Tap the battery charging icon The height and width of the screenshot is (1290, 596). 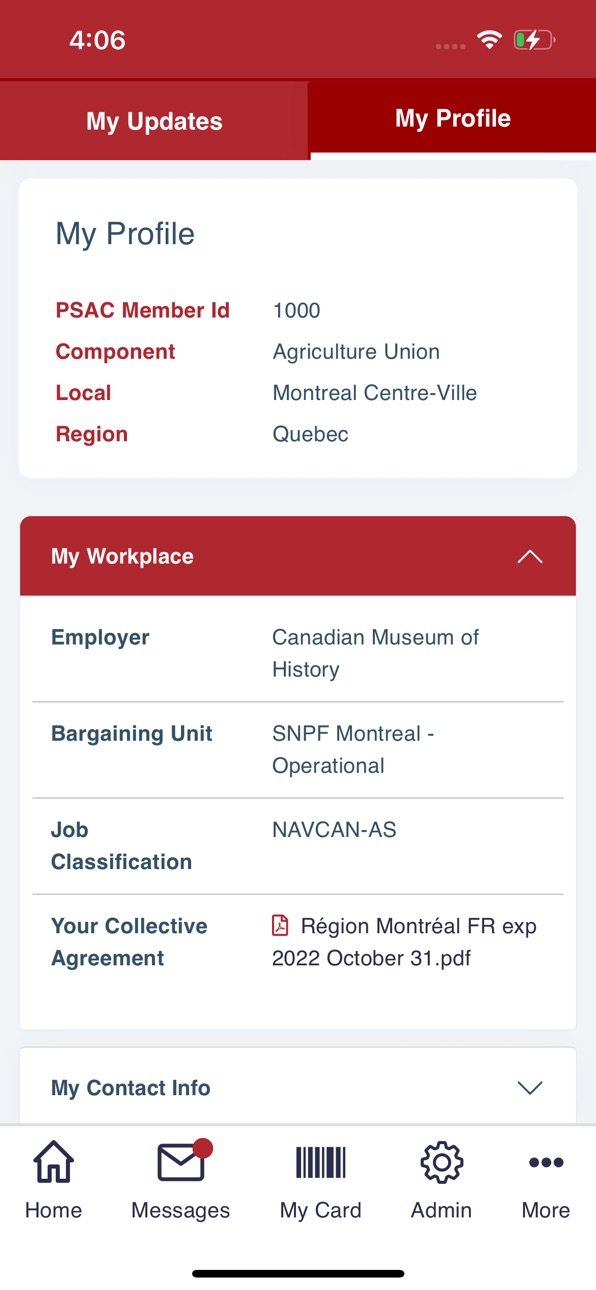coord(534,40)
